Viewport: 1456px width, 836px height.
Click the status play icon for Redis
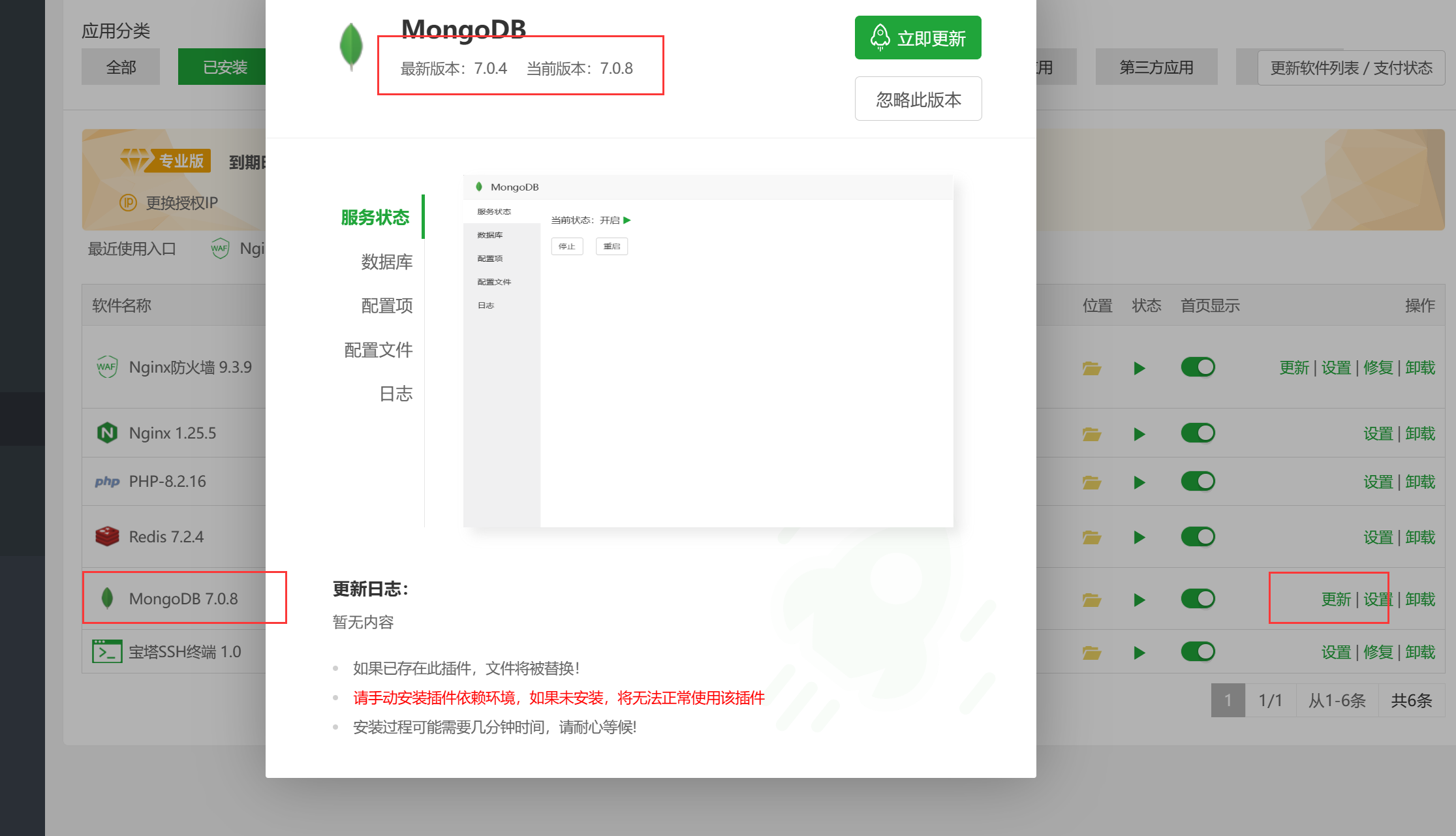[x=1139, y=537]
